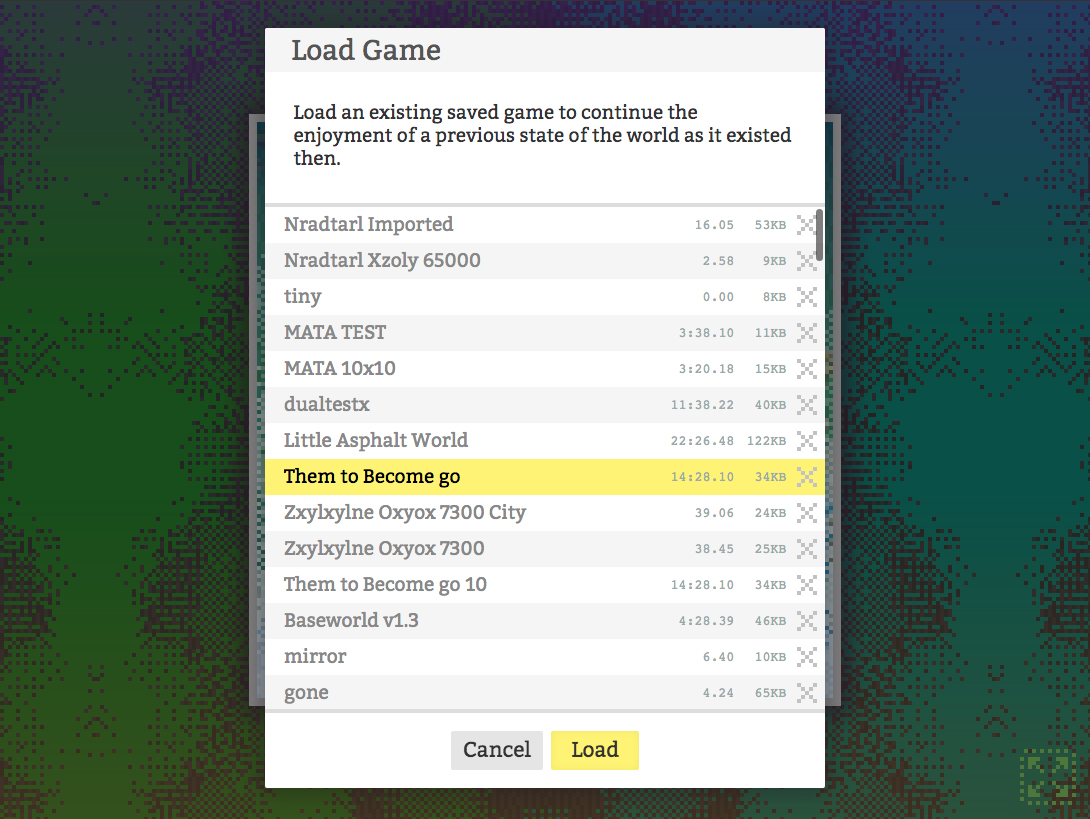Click delete icon for gone save

click(x=806, y=693)
